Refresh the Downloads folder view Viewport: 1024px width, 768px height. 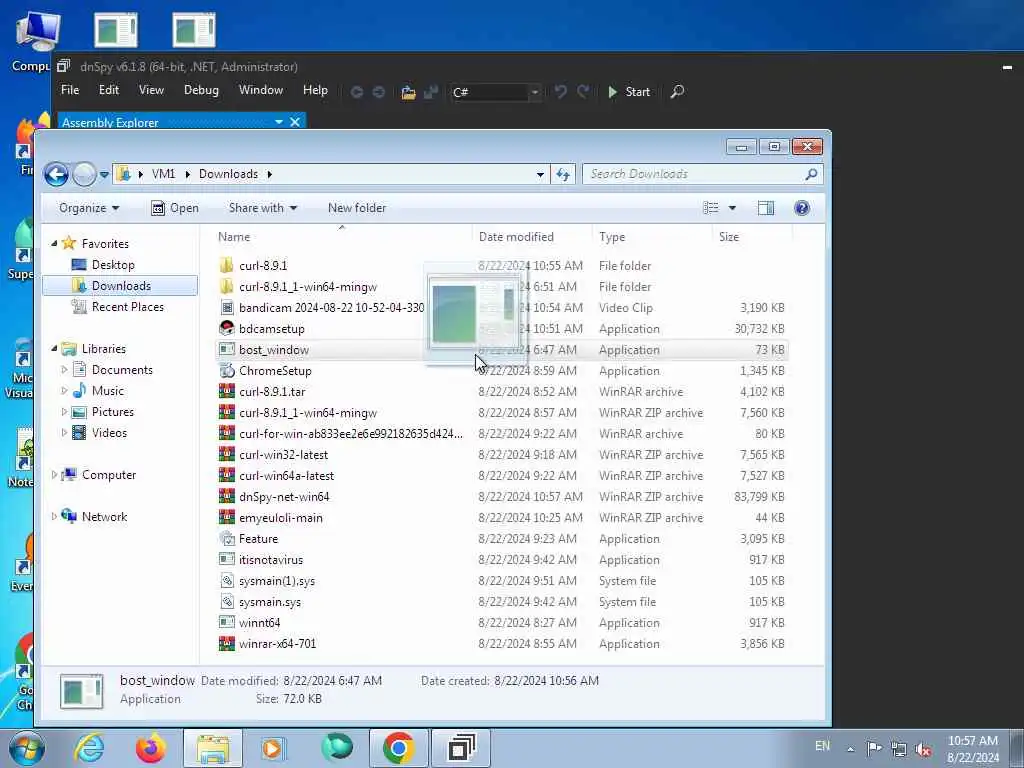point(563,174)
